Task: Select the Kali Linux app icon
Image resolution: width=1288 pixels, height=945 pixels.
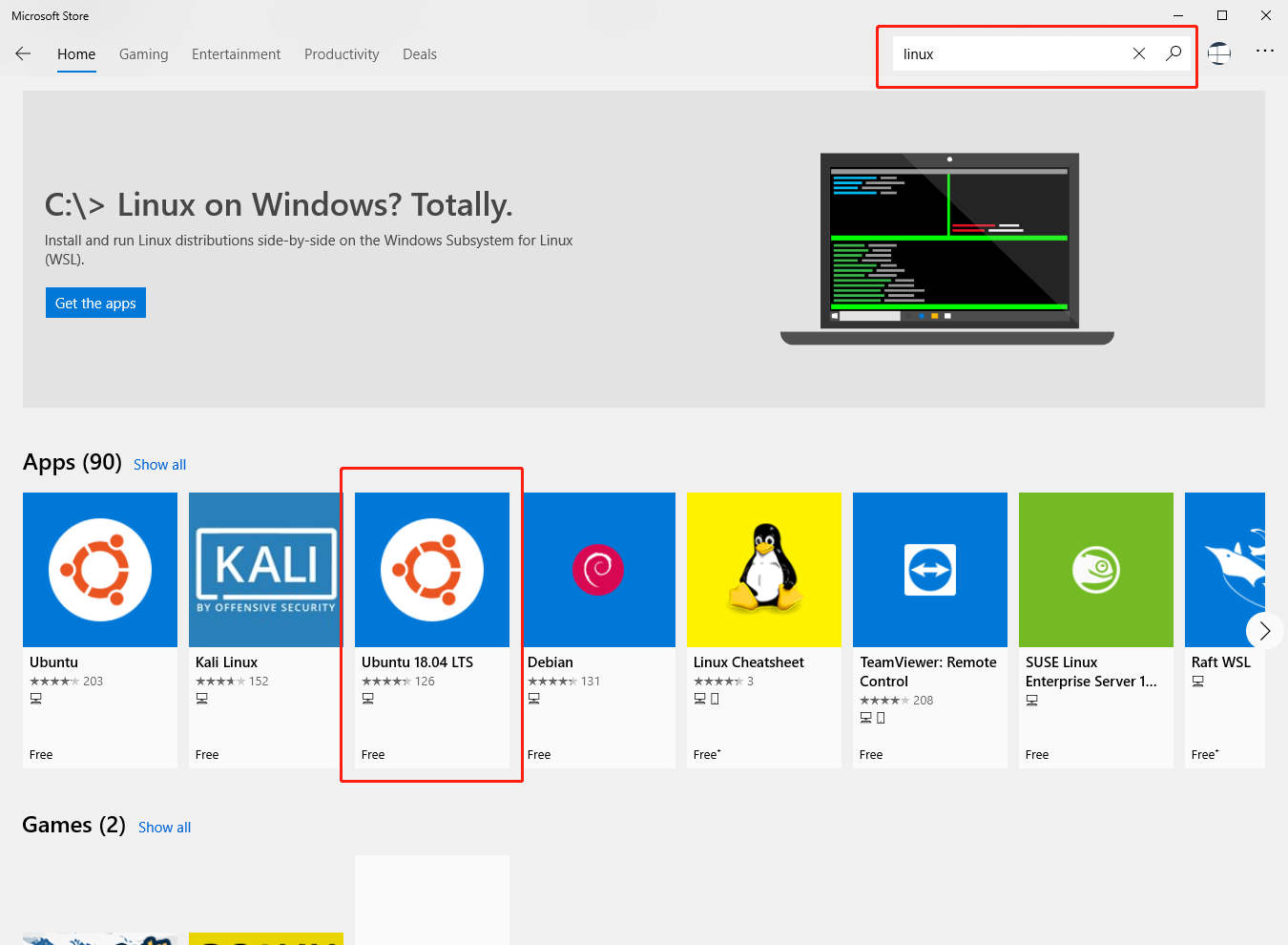Action: click(x=264, y=569)
